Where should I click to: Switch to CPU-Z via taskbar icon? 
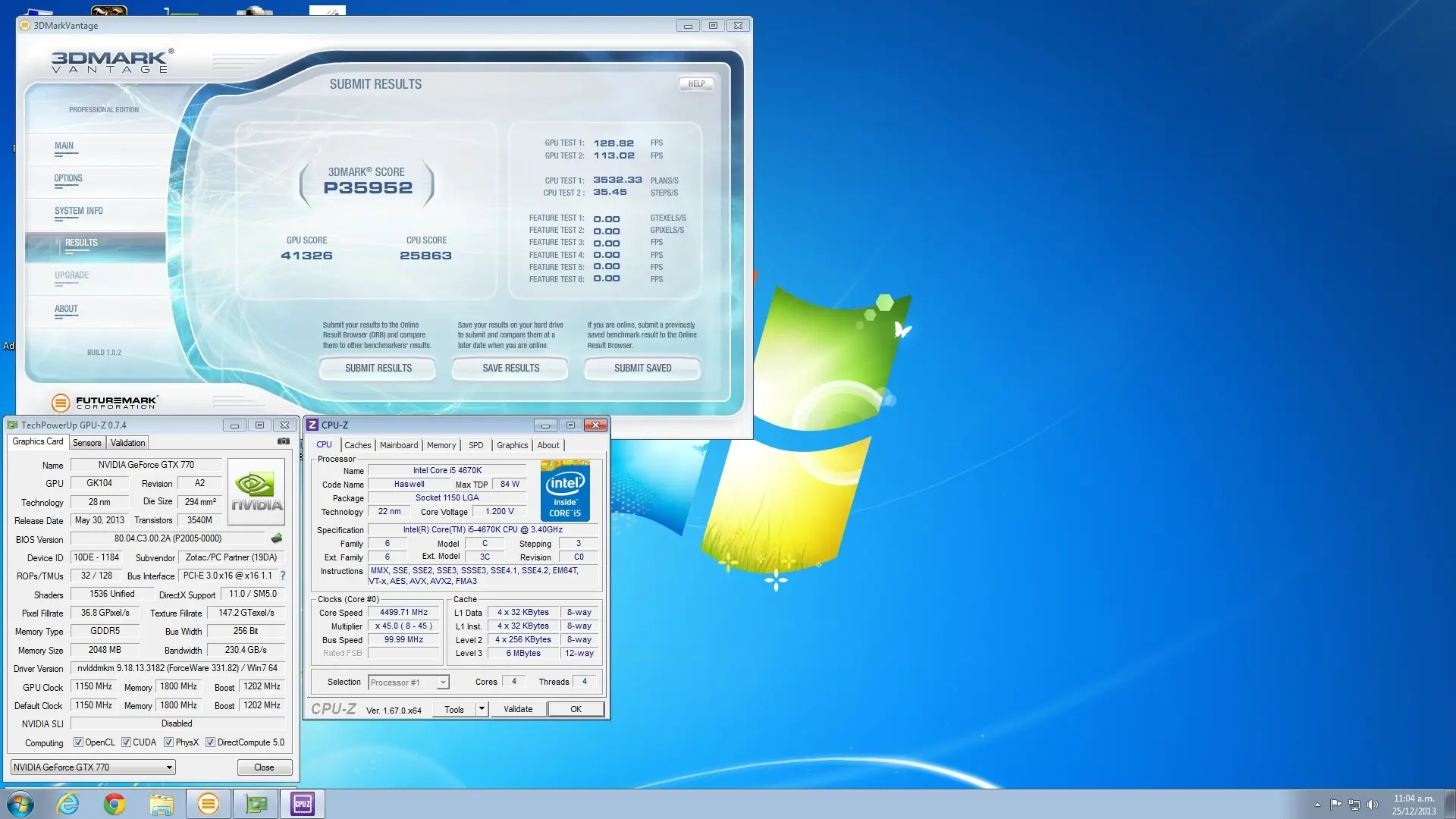(x=303, y=804)
